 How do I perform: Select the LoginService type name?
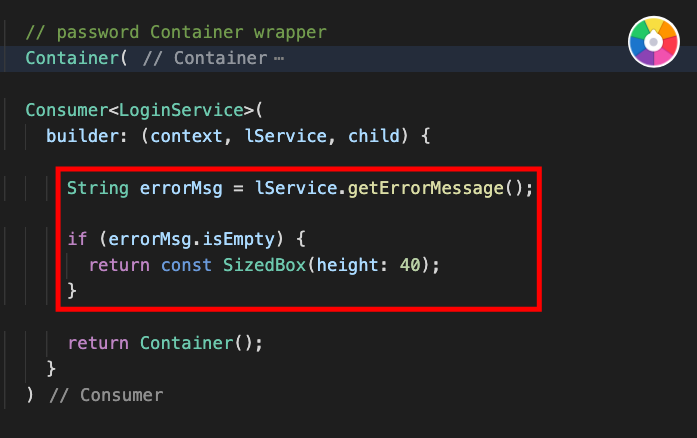pyautogui.click(x=181, y=110)
